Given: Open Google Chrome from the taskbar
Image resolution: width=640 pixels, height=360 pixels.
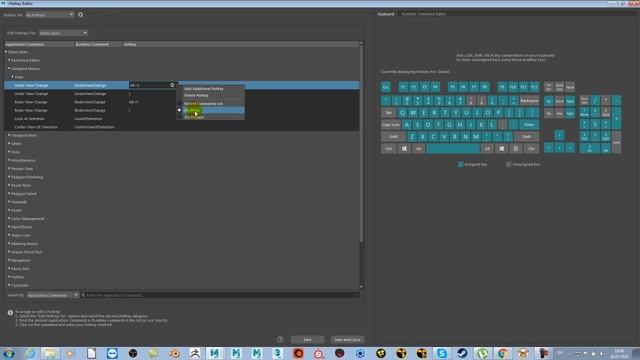Looking at the screenshot, I should click(503, 353).
